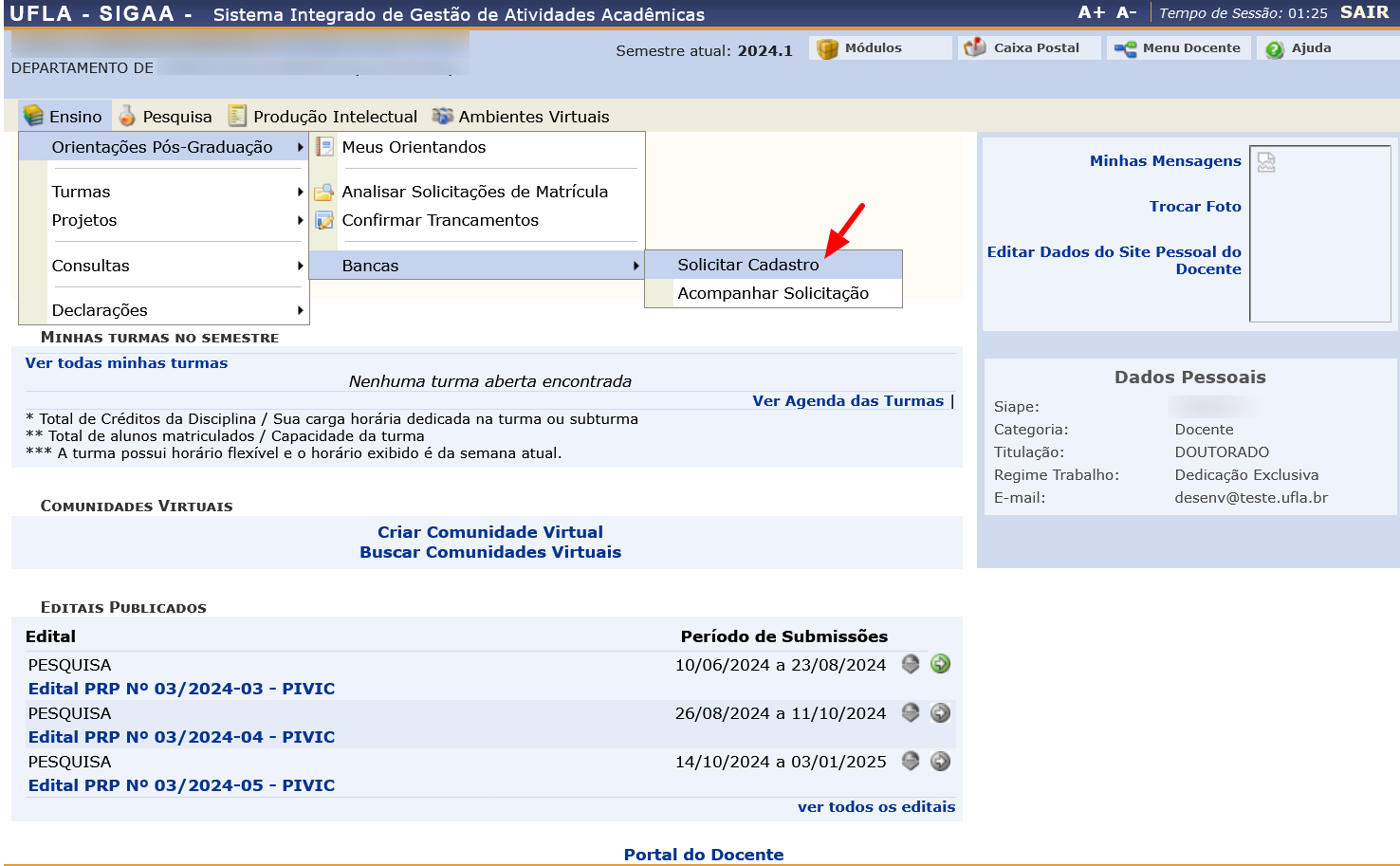
Task: Decrease font size with A-
Action: (1127, 12)
